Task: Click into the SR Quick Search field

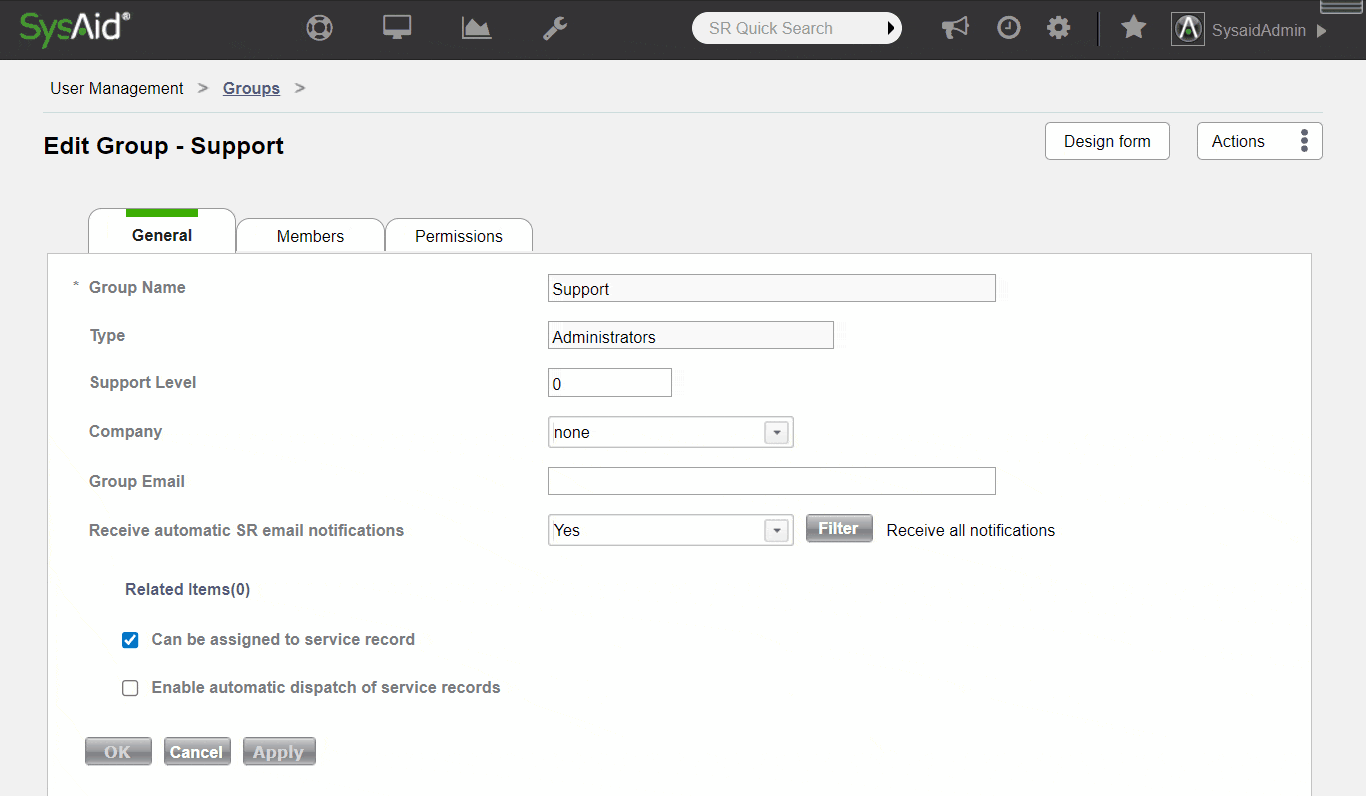Action: [x=786, y=29]
